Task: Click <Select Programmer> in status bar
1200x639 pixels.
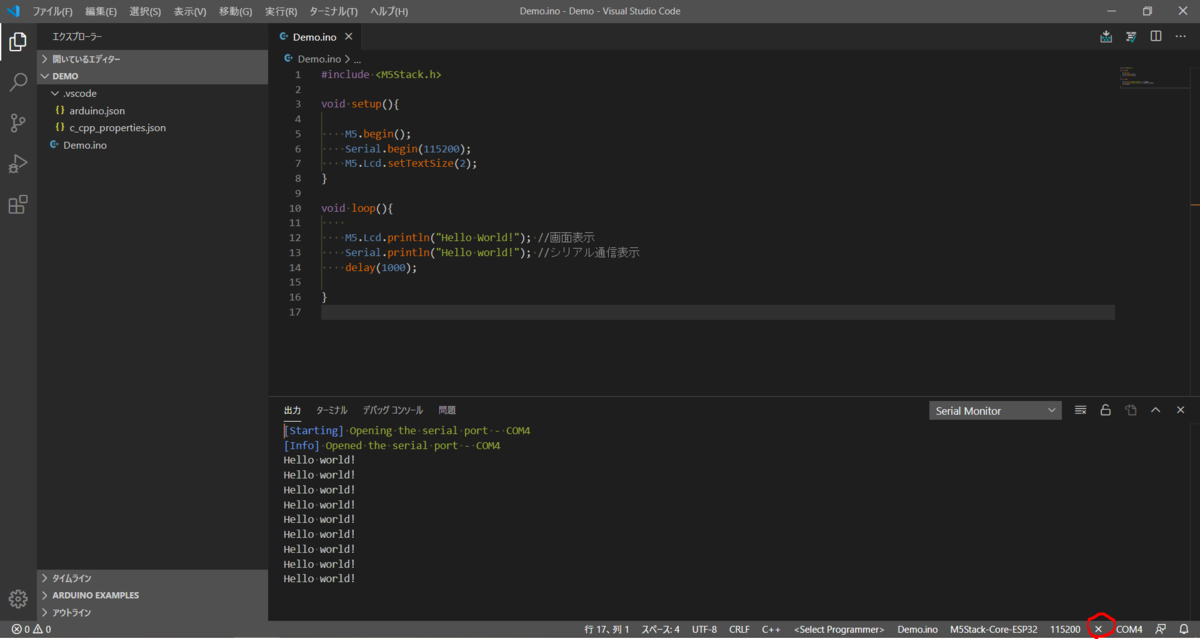Action: pyautogui.click(x=839, y=630)
